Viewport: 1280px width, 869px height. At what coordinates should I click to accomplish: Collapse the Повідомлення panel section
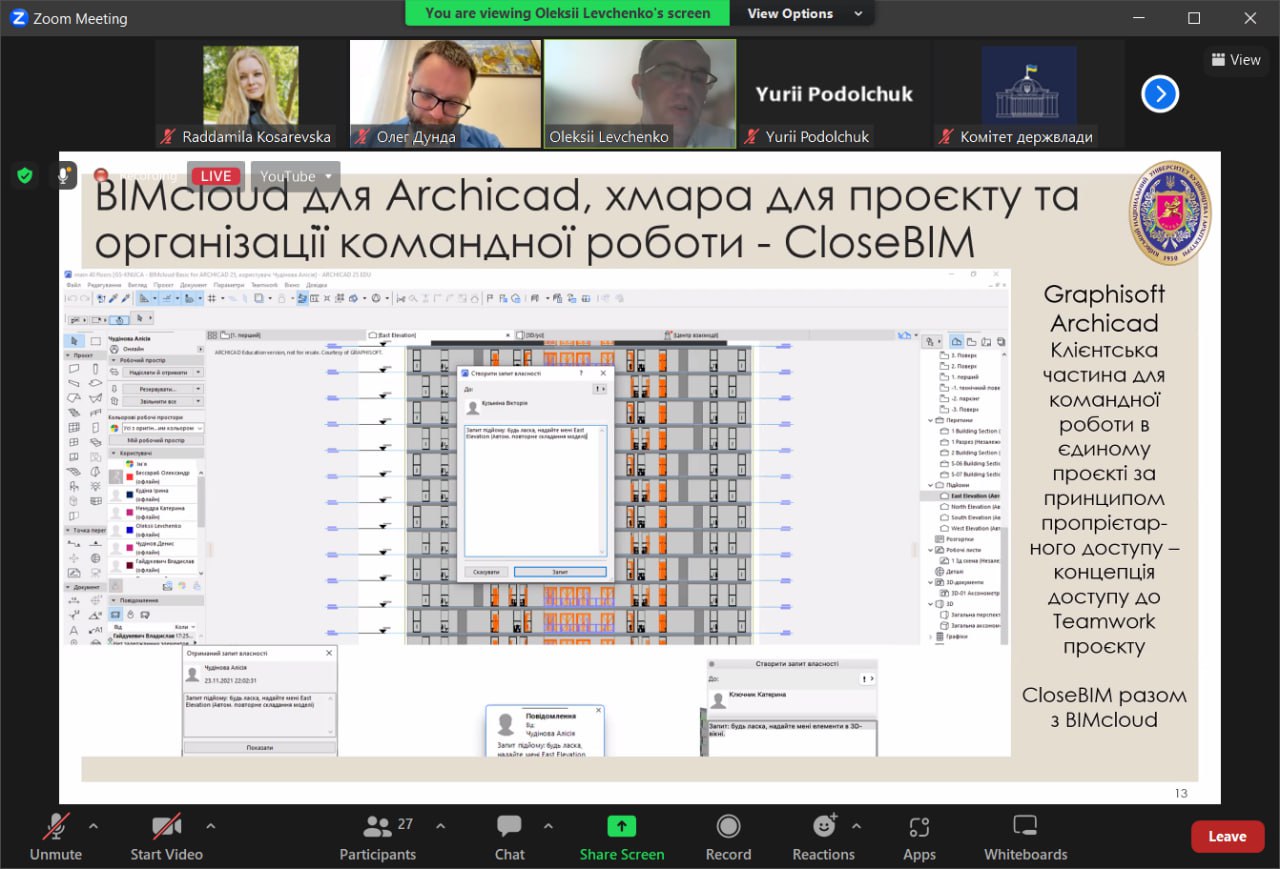click(113, 600)
